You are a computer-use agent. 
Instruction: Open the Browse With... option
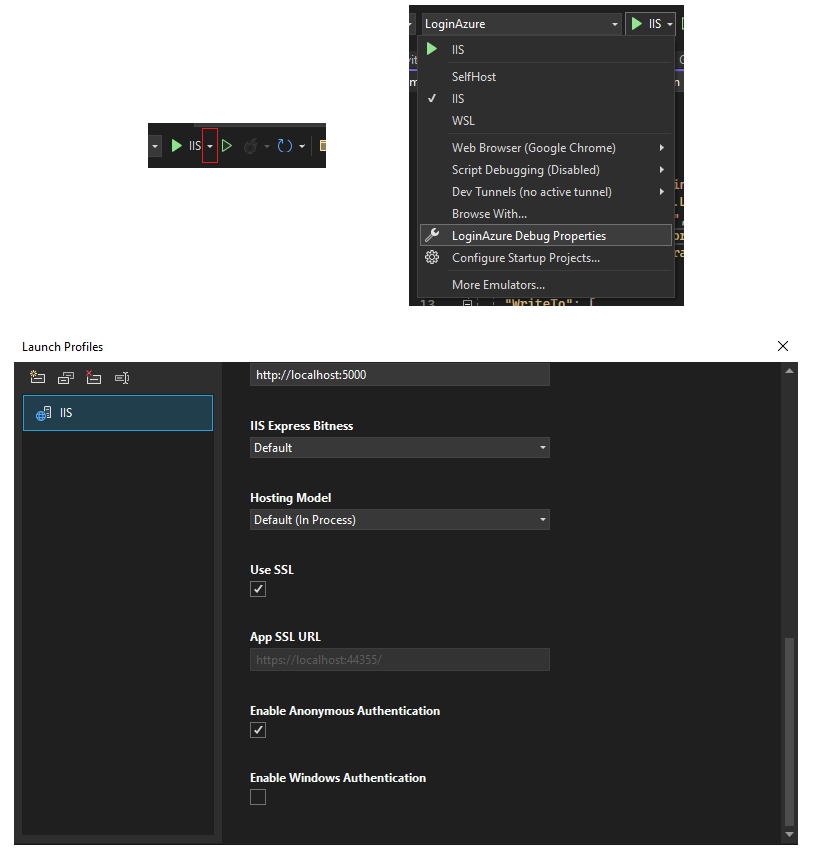click(x=546, y=214)
